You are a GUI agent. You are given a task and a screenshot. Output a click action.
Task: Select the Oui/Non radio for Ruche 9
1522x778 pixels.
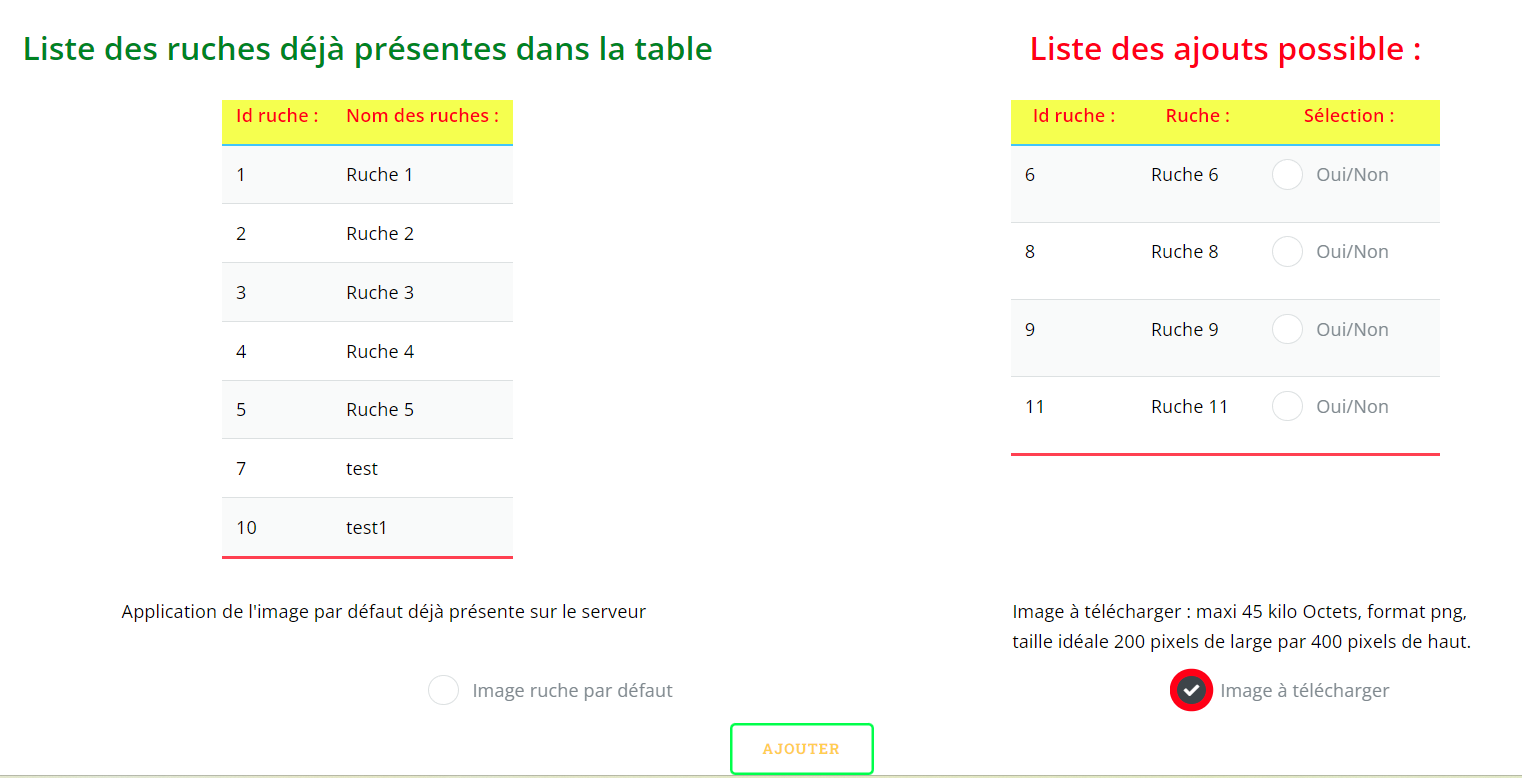pyautogui.click(x=1287, y=329)
